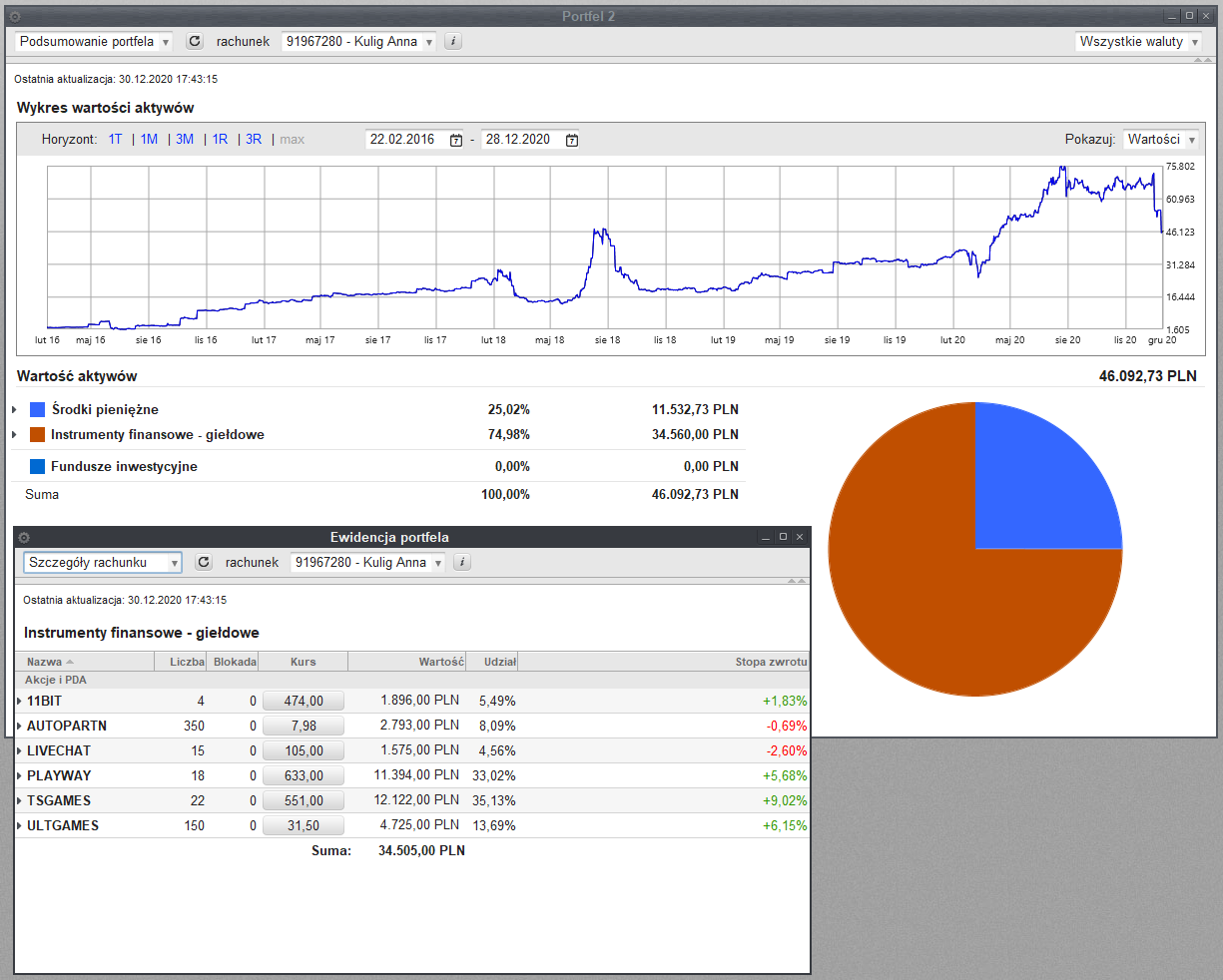
Task: Open Podsumowanie portfela dropdown
Action: [94, 41]
